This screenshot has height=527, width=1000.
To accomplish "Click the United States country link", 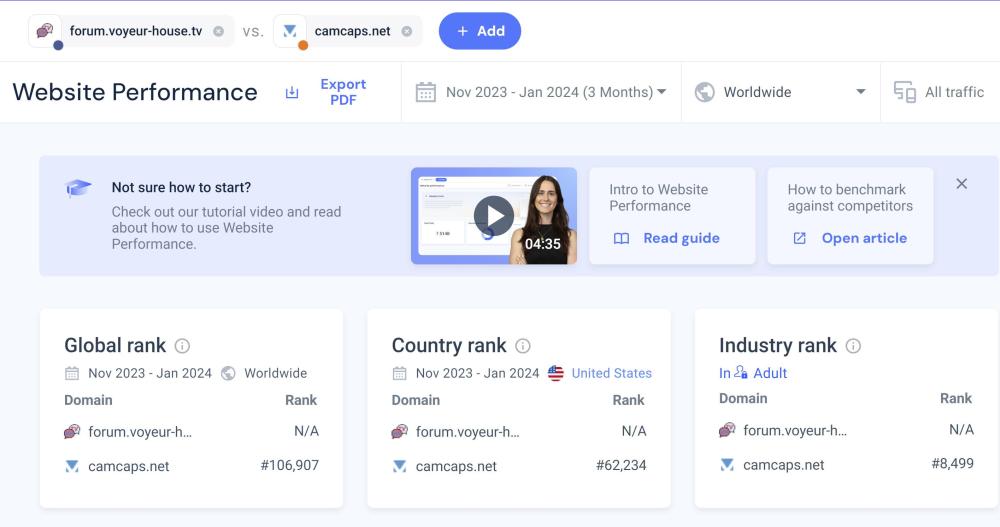I will click(611, 373).
